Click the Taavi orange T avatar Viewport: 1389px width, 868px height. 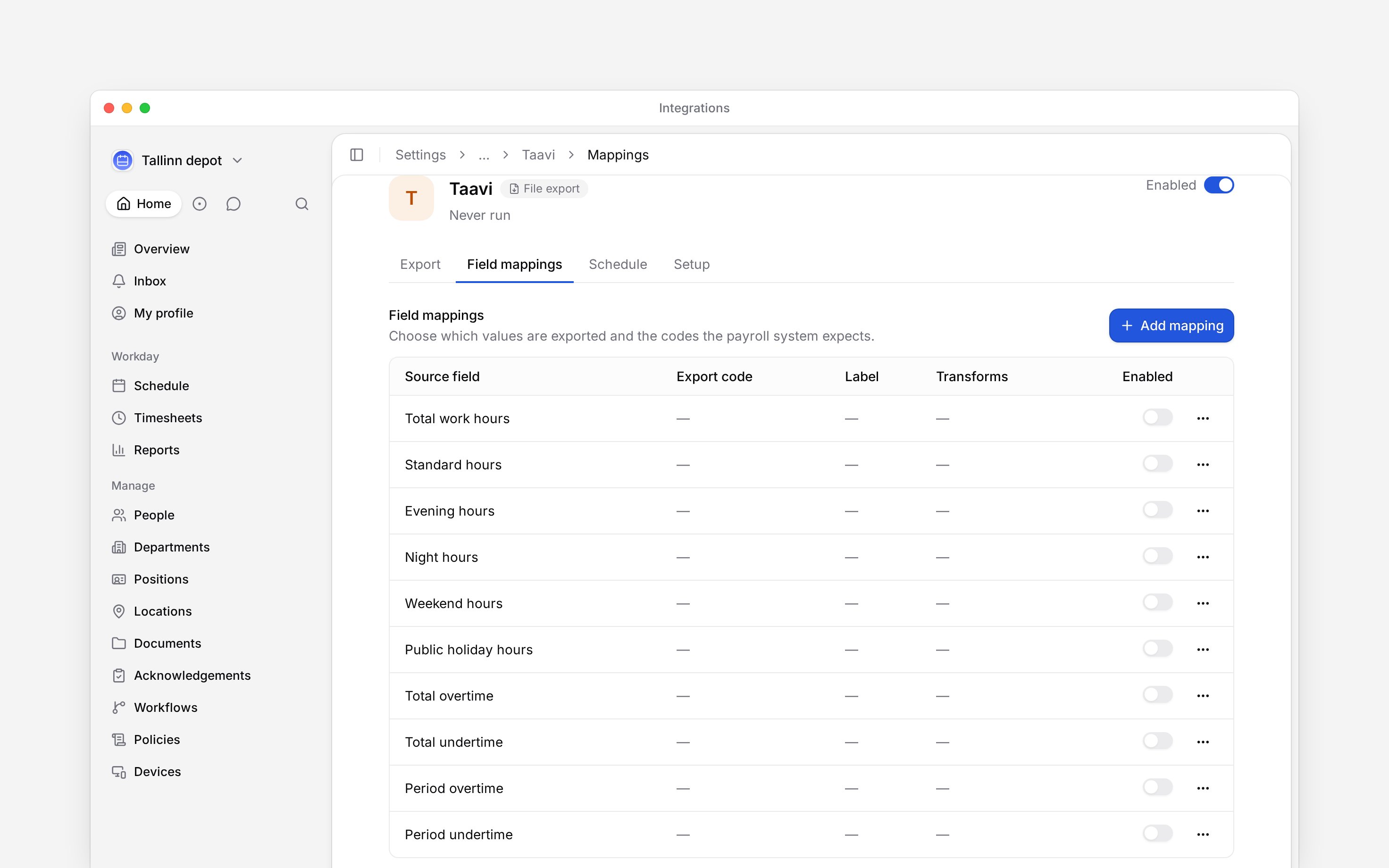tap(411, 198)
